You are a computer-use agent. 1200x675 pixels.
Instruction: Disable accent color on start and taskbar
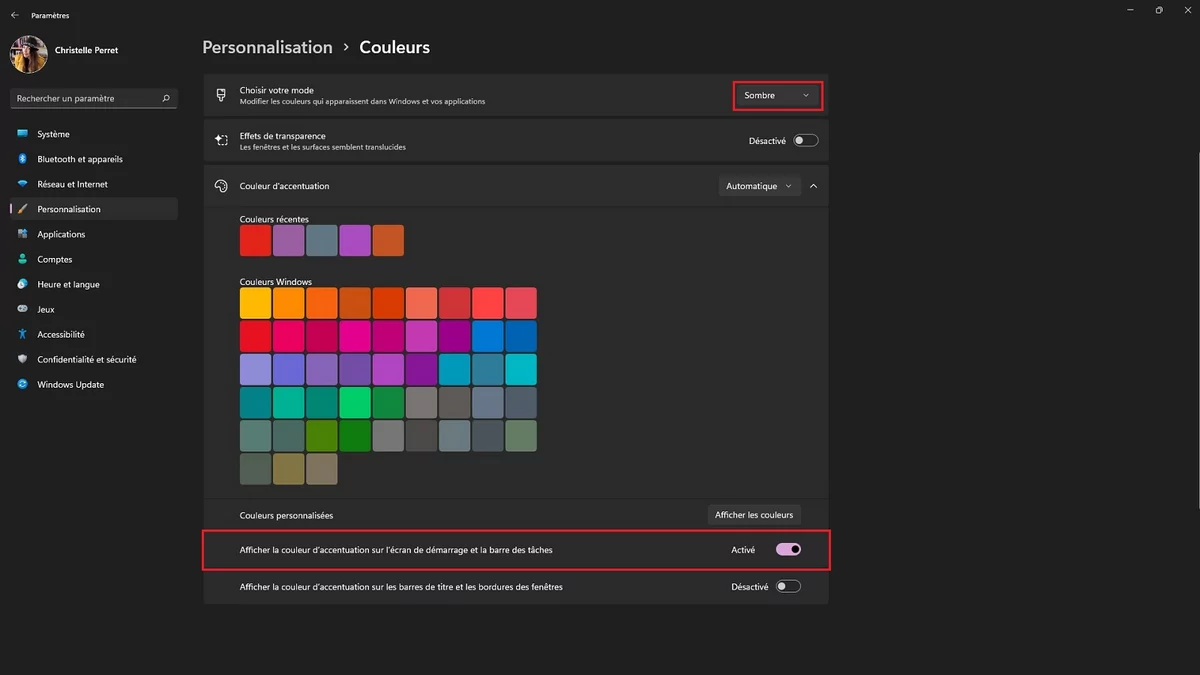[x=788, y=549]
